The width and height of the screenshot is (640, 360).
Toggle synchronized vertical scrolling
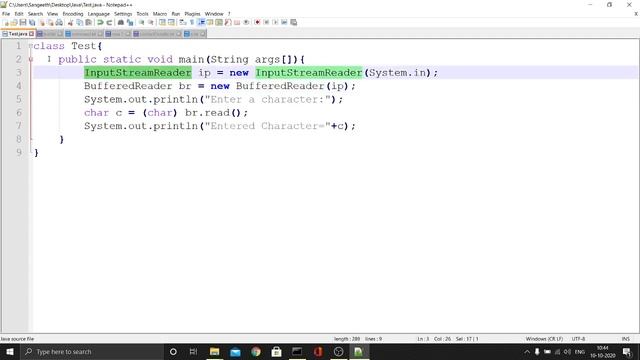click(162, 22)
